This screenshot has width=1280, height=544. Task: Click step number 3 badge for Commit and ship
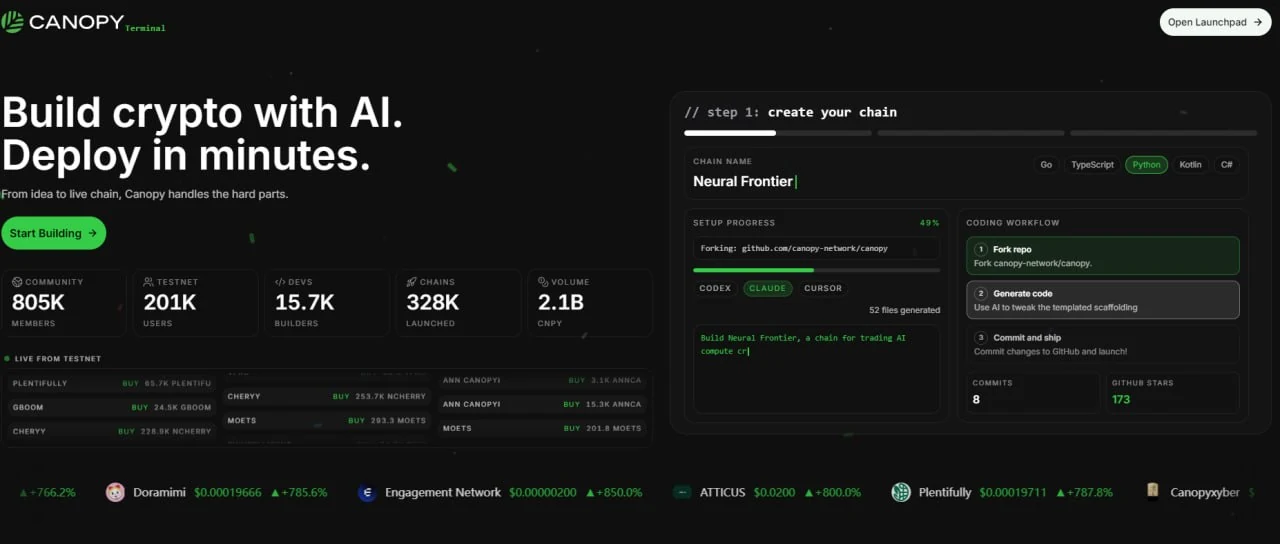coord(981,338)
